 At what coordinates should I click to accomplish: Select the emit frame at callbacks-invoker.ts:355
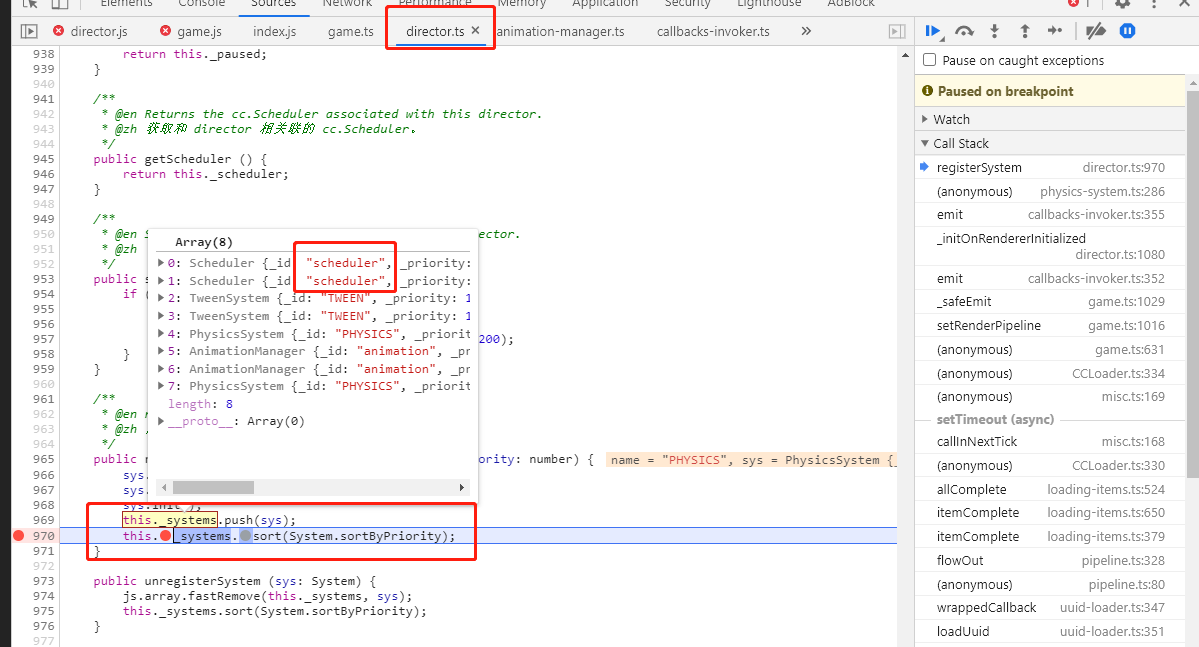coord(1051,215)
